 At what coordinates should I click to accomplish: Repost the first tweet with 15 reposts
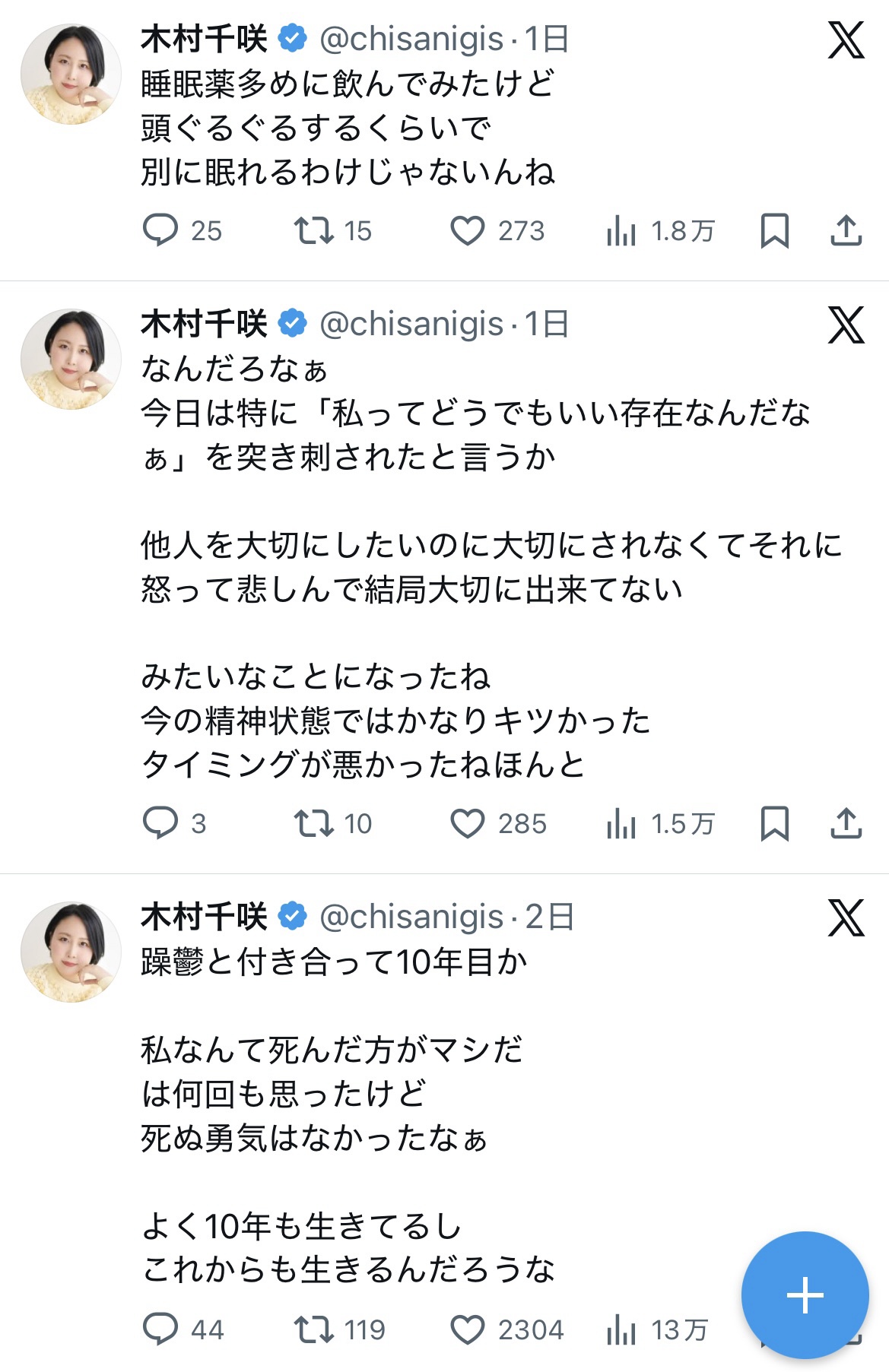(313, 230)
